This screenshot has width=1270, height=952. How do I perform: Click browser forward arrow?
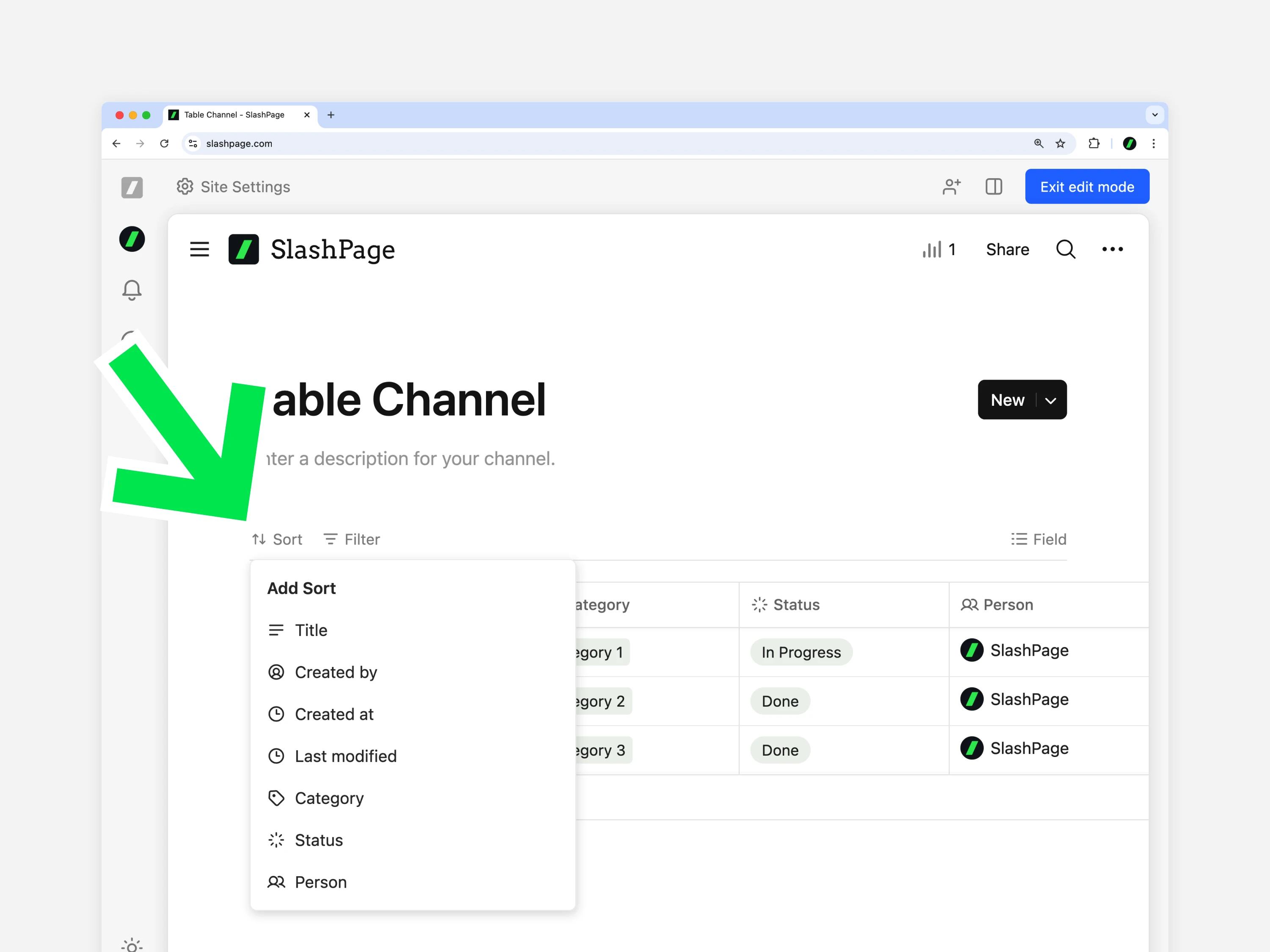pyautogui.click(x=140, y=143)
